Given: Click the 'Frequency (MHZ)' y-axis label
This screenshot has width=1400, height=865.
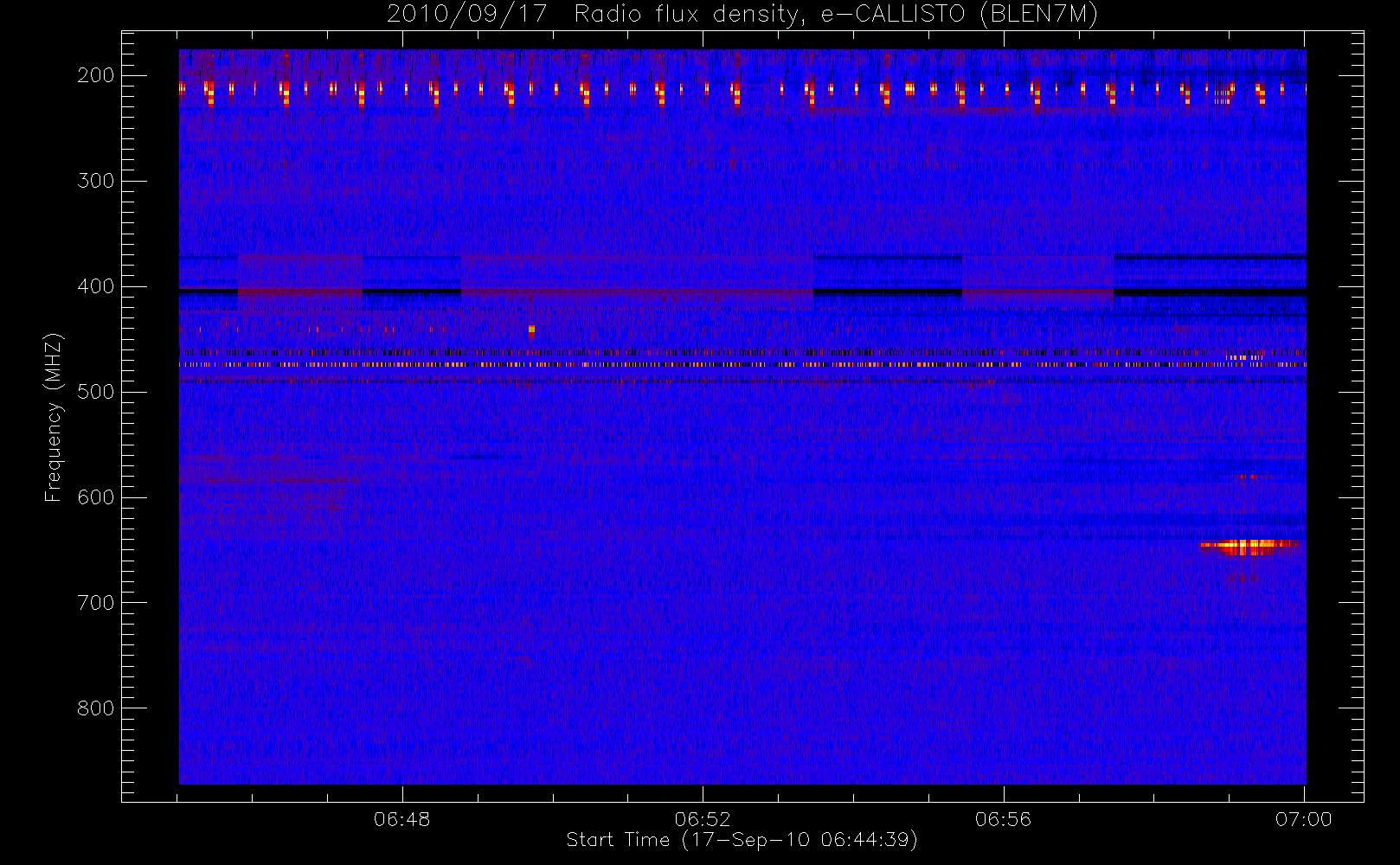Looking at the screenshot, I should coord(54,417).
